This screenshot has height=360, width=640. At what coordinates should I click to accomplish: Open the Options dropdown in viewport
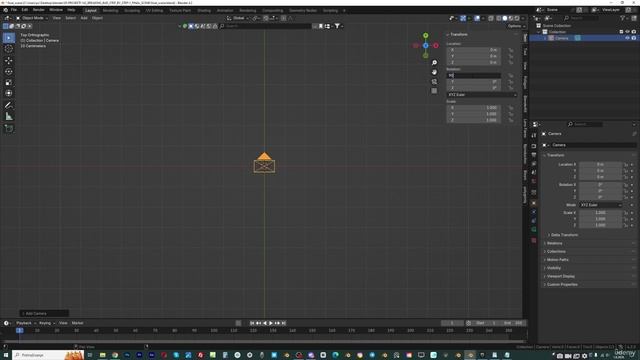516,26
